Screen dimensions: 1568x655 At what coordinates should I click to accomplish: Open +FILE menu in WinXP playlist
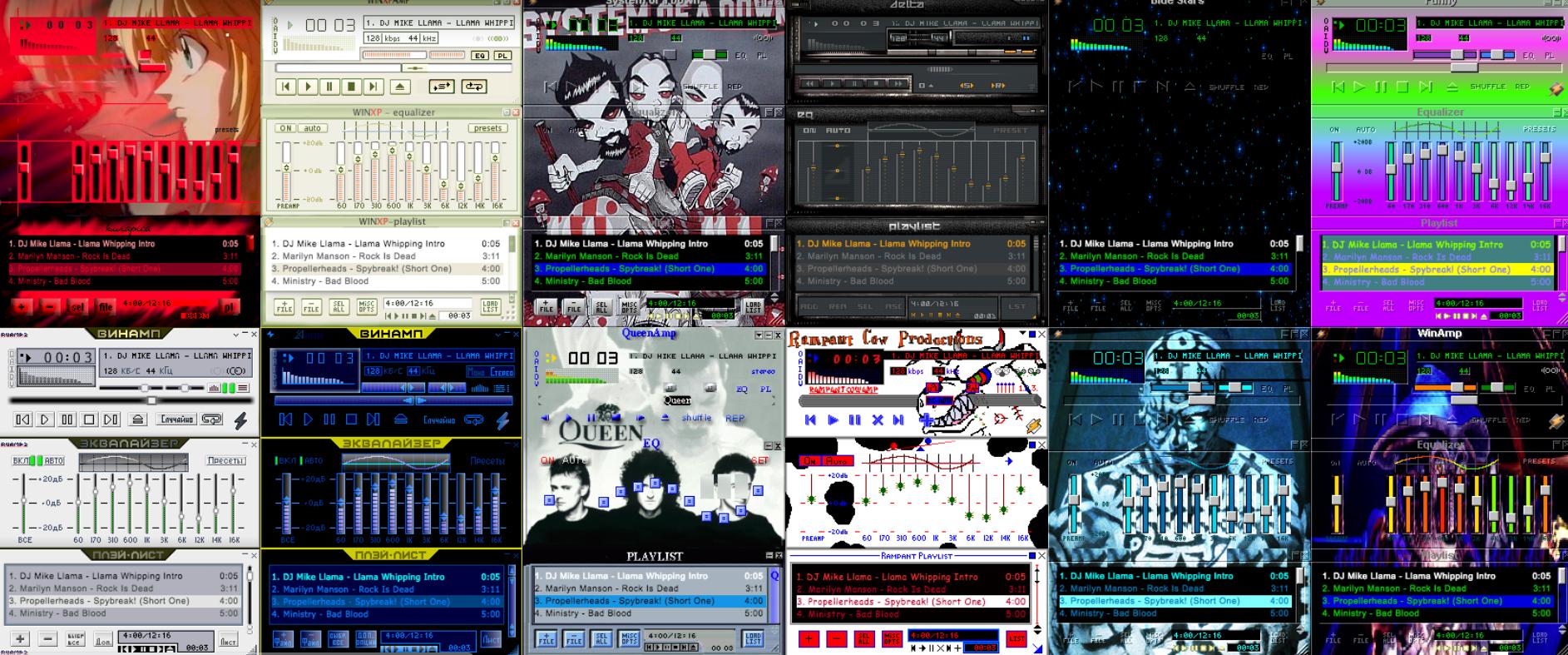click(x=284, y=307)
